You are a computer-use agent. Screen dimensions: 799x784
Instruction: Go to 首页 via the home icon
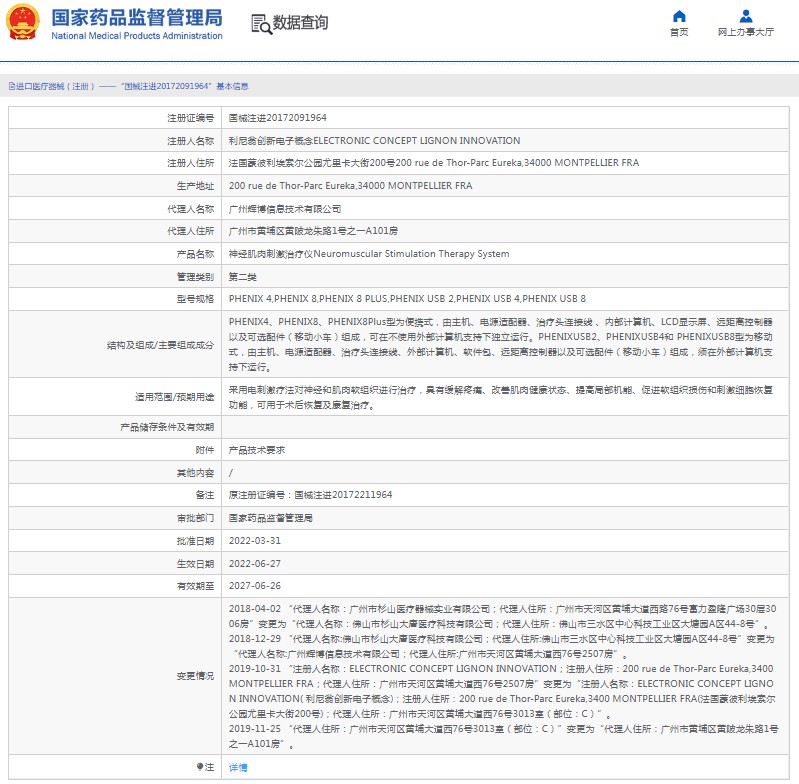[x=679, y=16]
